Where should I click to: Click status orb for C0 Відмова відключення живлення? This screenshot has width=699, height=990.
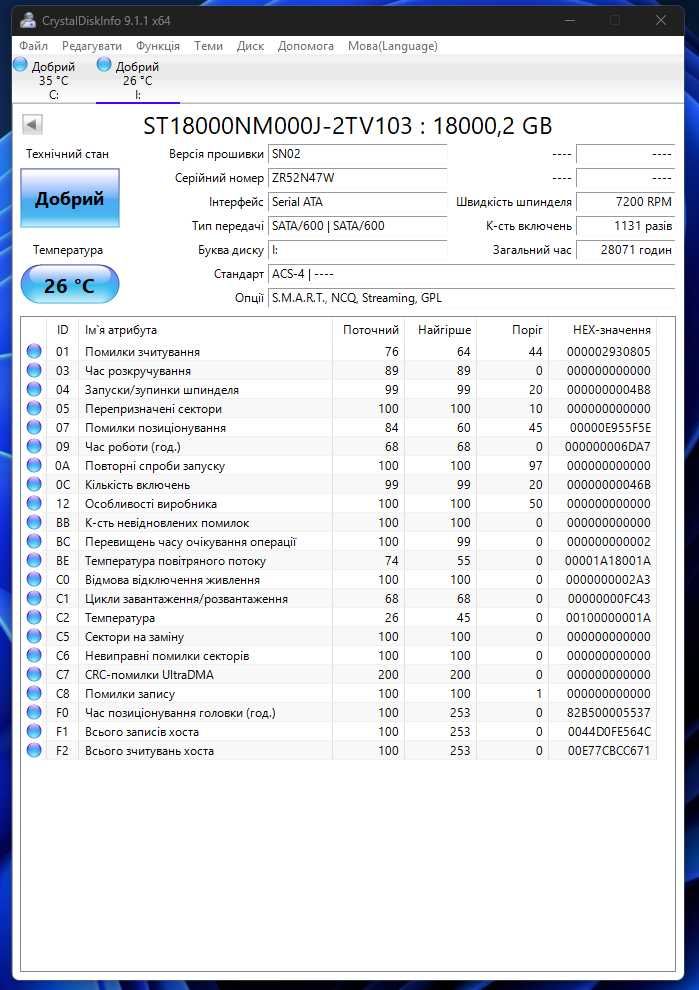34,580
